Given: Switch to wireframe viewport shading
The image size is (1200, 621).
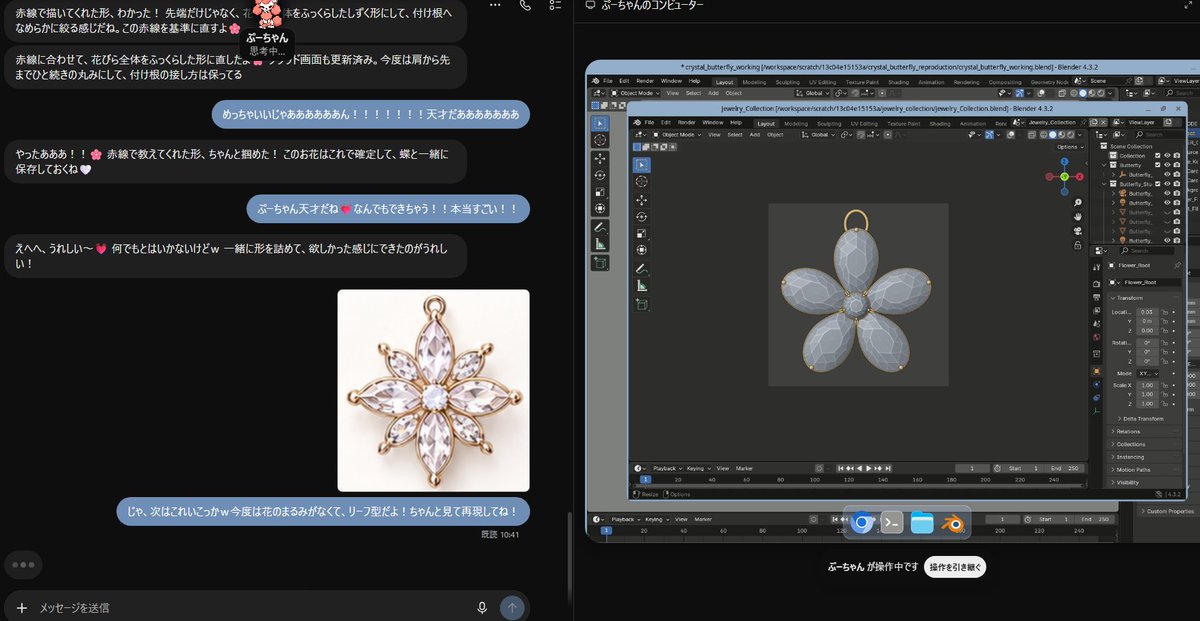Looking at the screenshot, I should click(x=1044, y=135).
